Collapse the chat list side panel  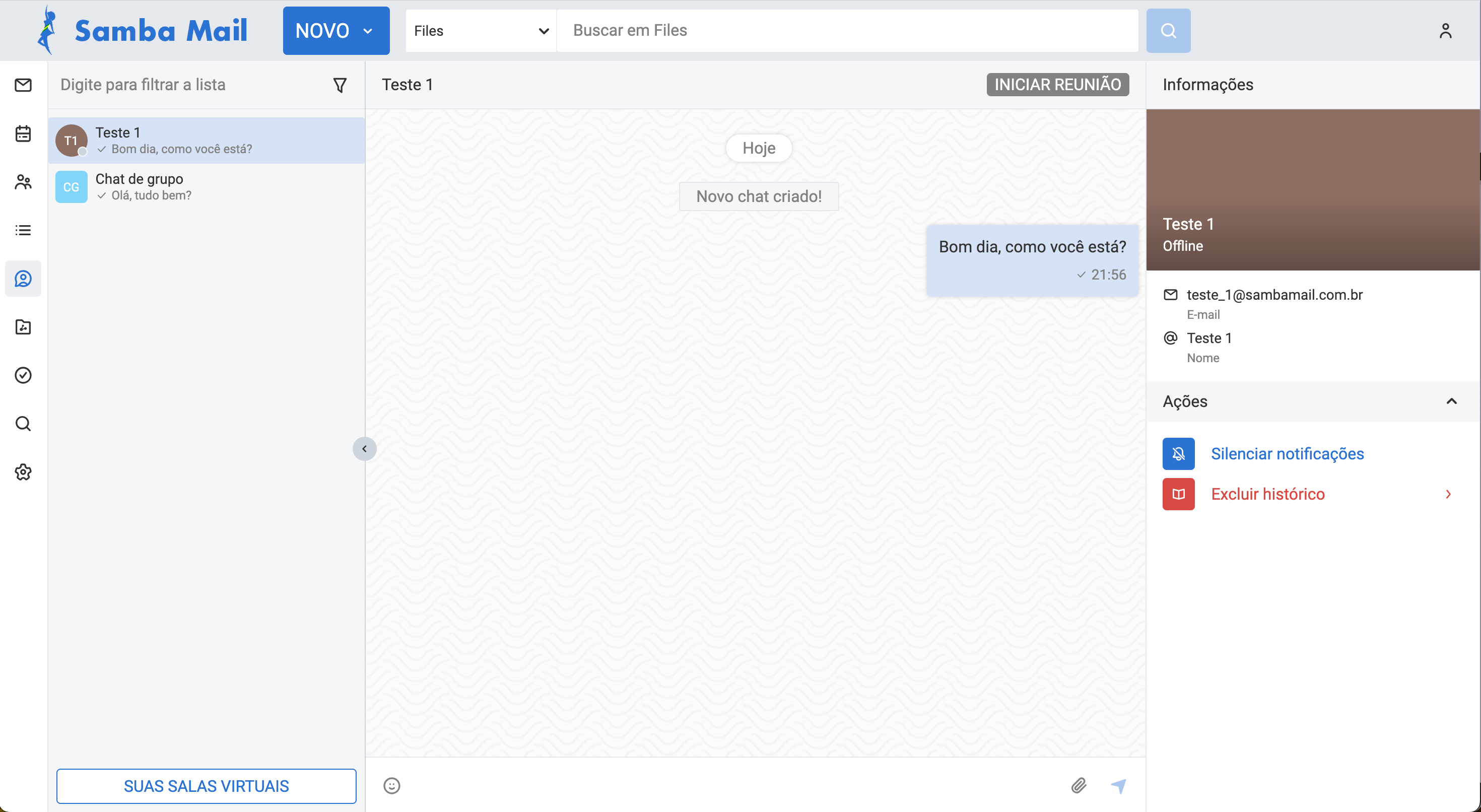tap(365, 448)
